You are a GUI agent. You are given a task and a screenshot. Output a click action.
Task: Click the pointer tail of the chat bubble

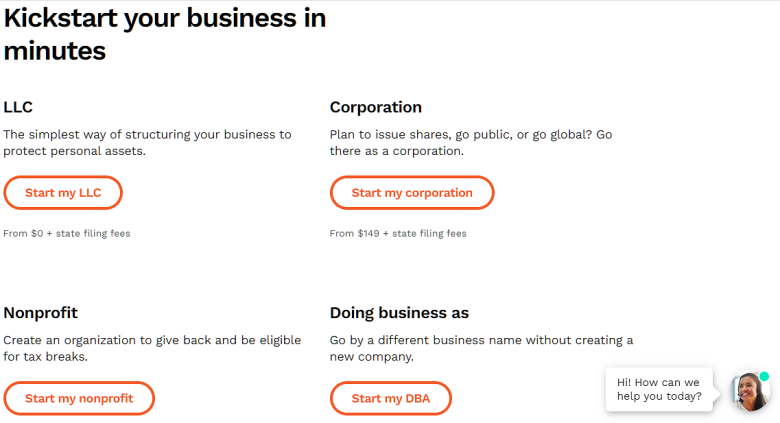[x=717, y=393]
